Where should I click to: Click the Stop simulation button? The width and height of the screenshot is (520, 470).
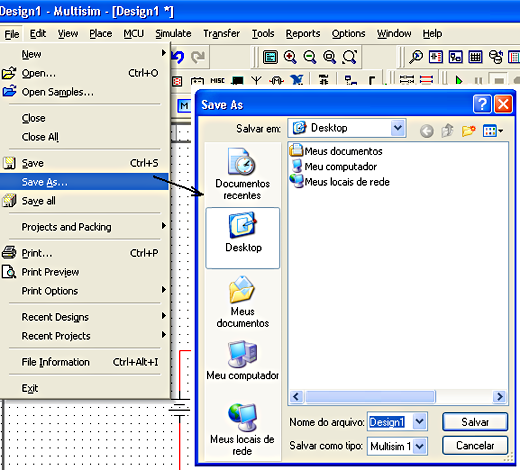pos(499,80)
